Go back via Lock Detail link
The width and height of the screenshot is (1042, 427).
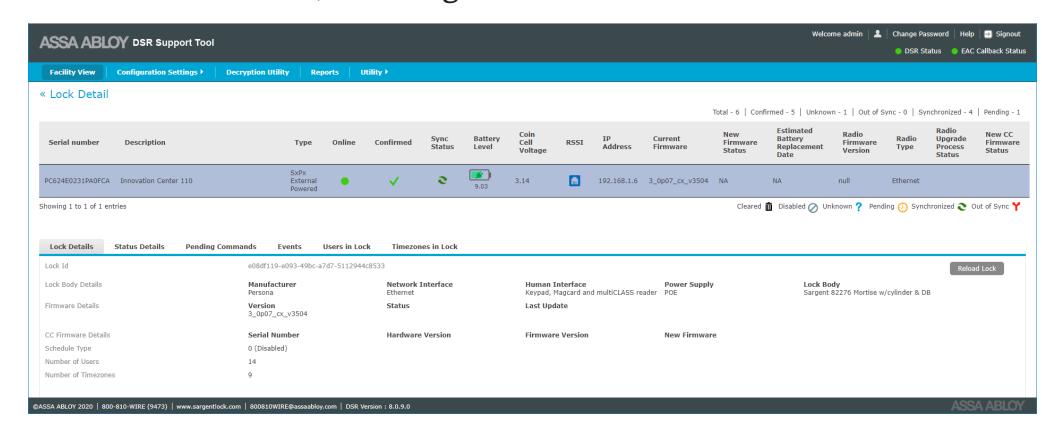click(74, 94)
